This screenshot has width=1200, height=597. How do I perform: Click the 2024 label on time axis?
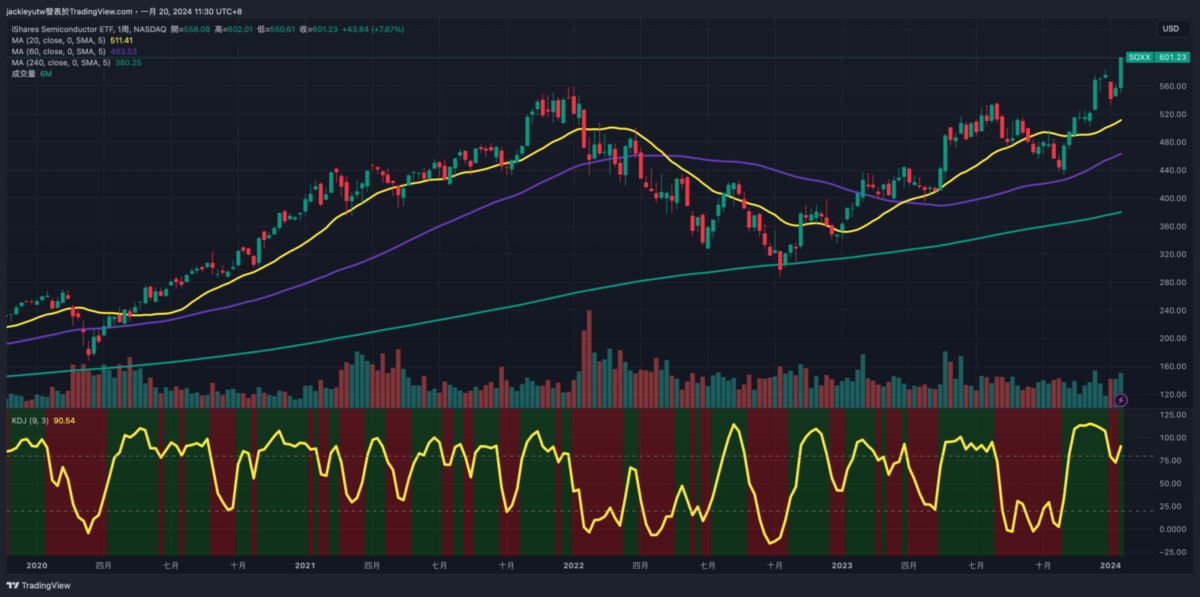tap(1110, 565)
